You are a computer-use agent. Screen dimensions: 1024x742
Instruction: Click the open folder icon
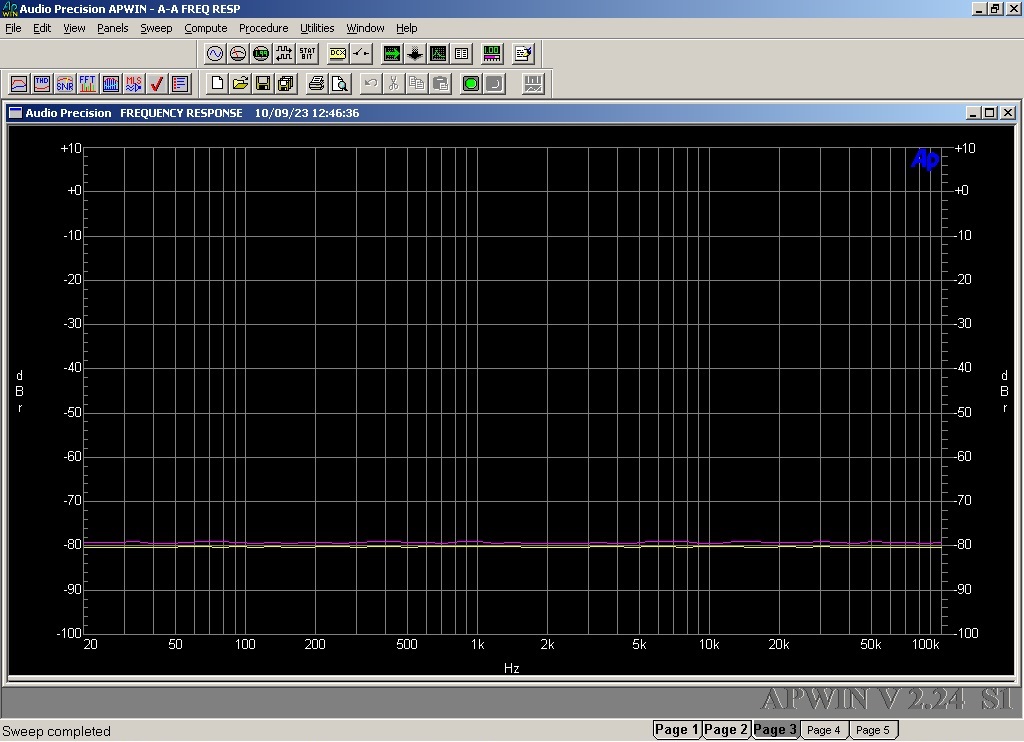point(240,84)
